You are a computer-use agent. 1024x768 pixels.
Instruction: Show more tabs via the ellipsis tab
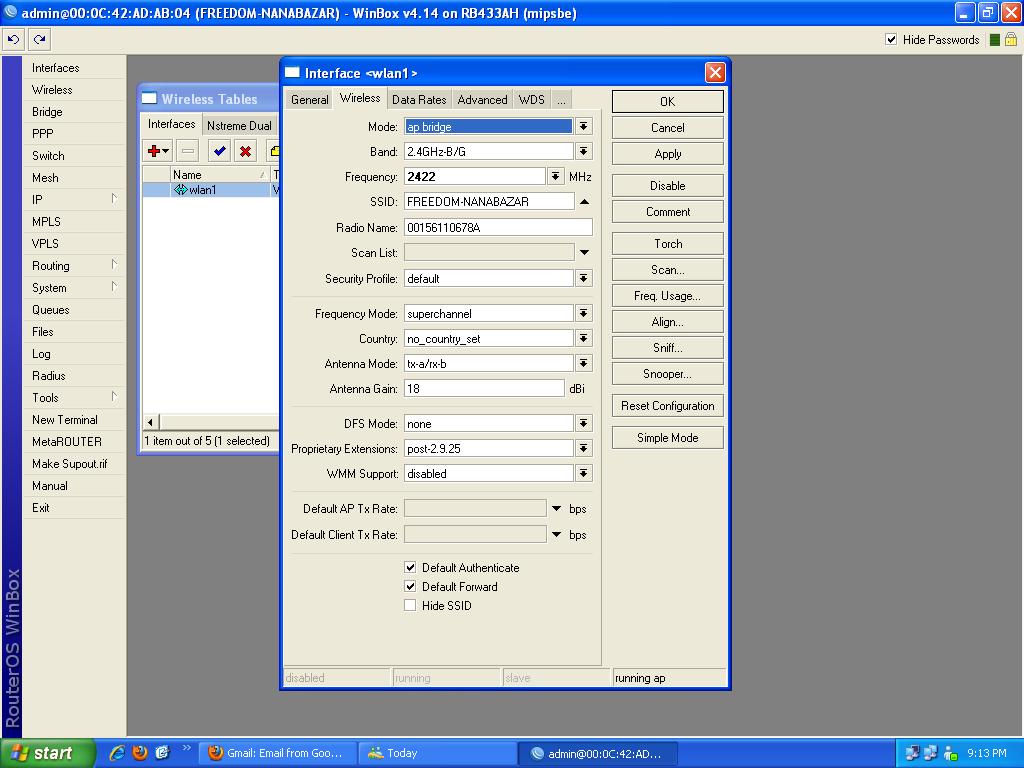click(561, 100)
